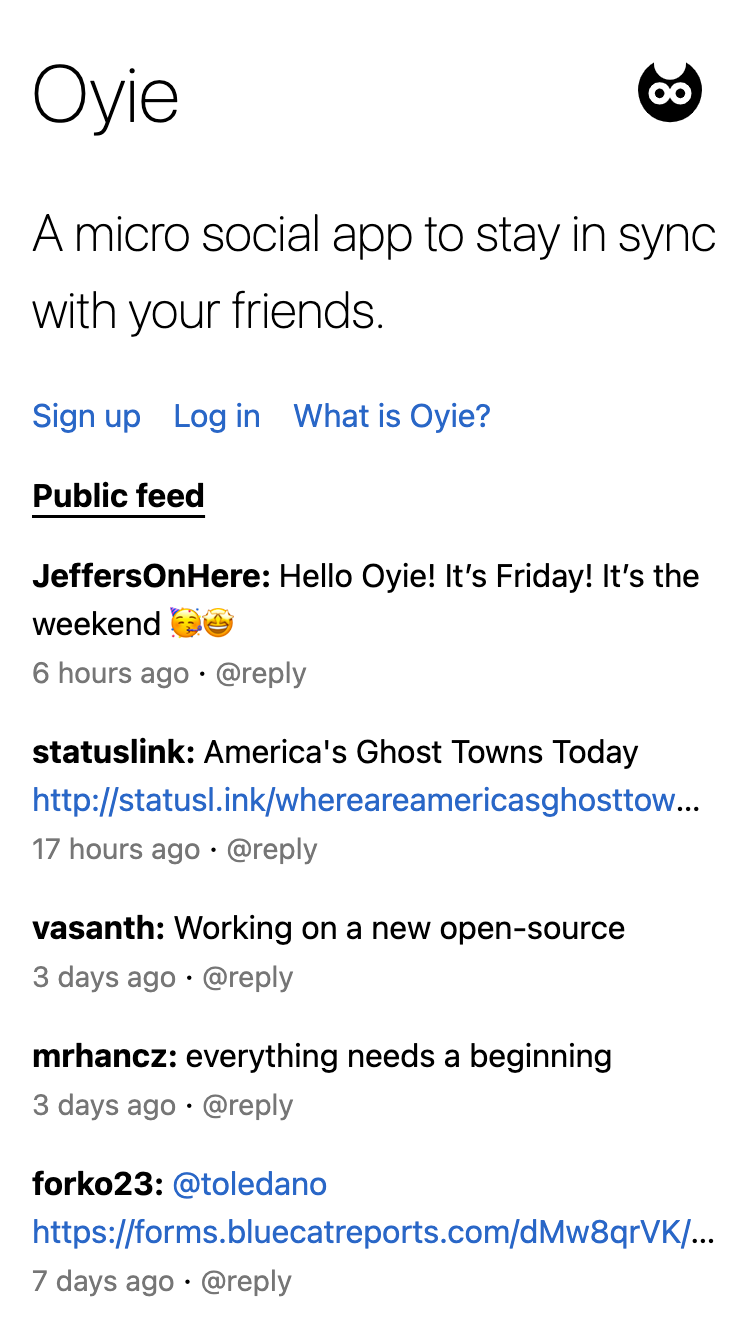Viewport: 750px width, 1334px height.
Task: Open the What is Oyie? link
Action: [x=392, y=416]
